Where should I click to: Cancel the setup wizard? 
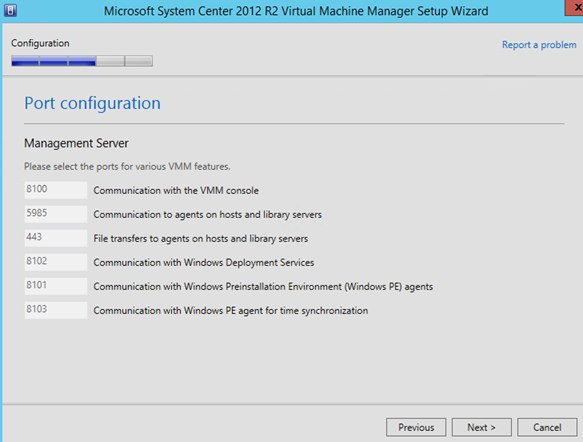[x=547, y=427]
